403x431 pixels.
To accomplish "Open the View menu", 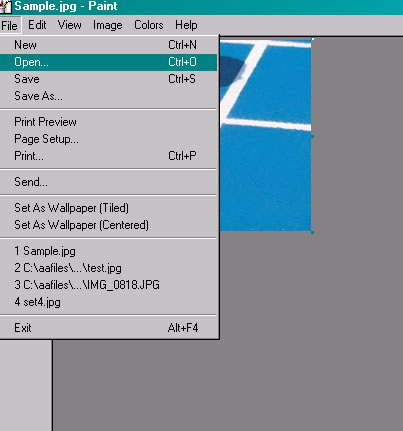I will (x=69, y=25).
